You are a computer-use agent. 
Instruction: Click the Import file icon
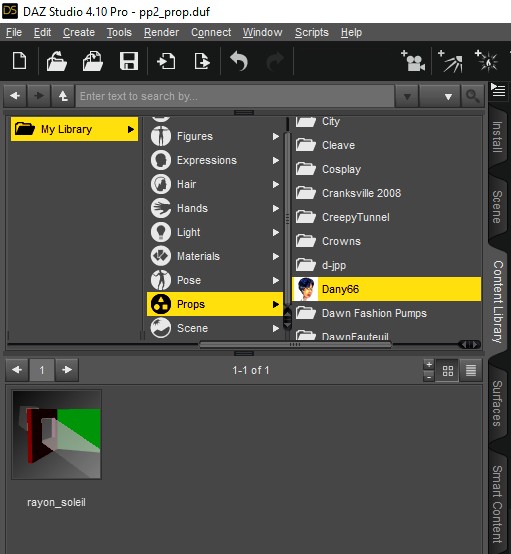point(166,61)
